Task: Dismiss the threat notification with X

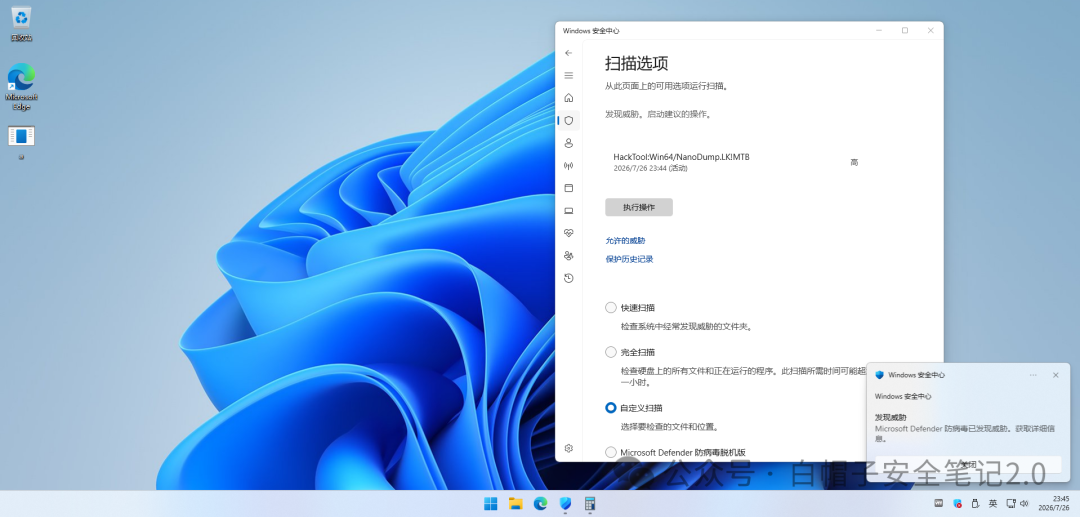Action: coord(1055,375)
